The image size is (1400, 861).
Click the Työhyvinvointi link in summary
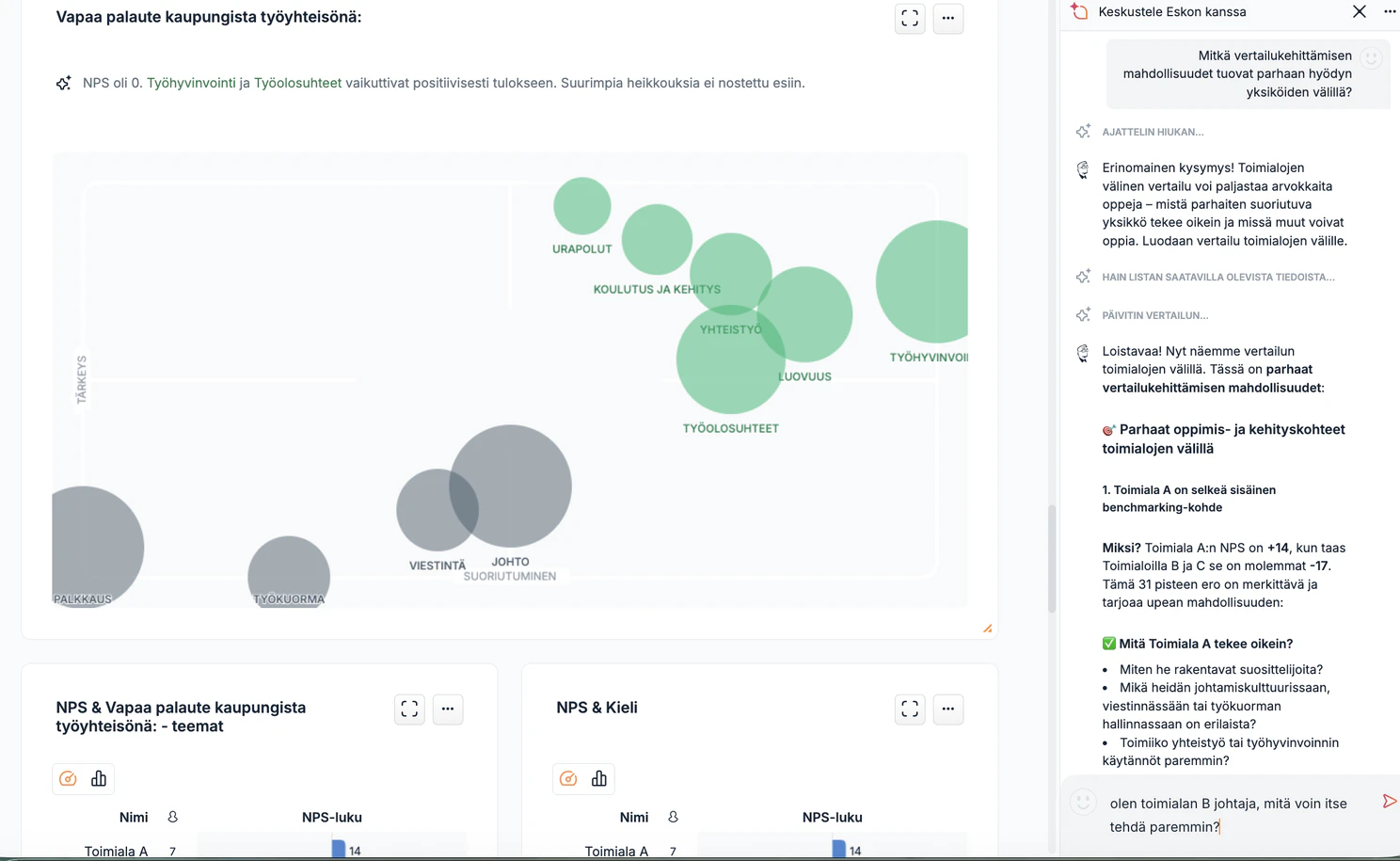click(191, 83)
